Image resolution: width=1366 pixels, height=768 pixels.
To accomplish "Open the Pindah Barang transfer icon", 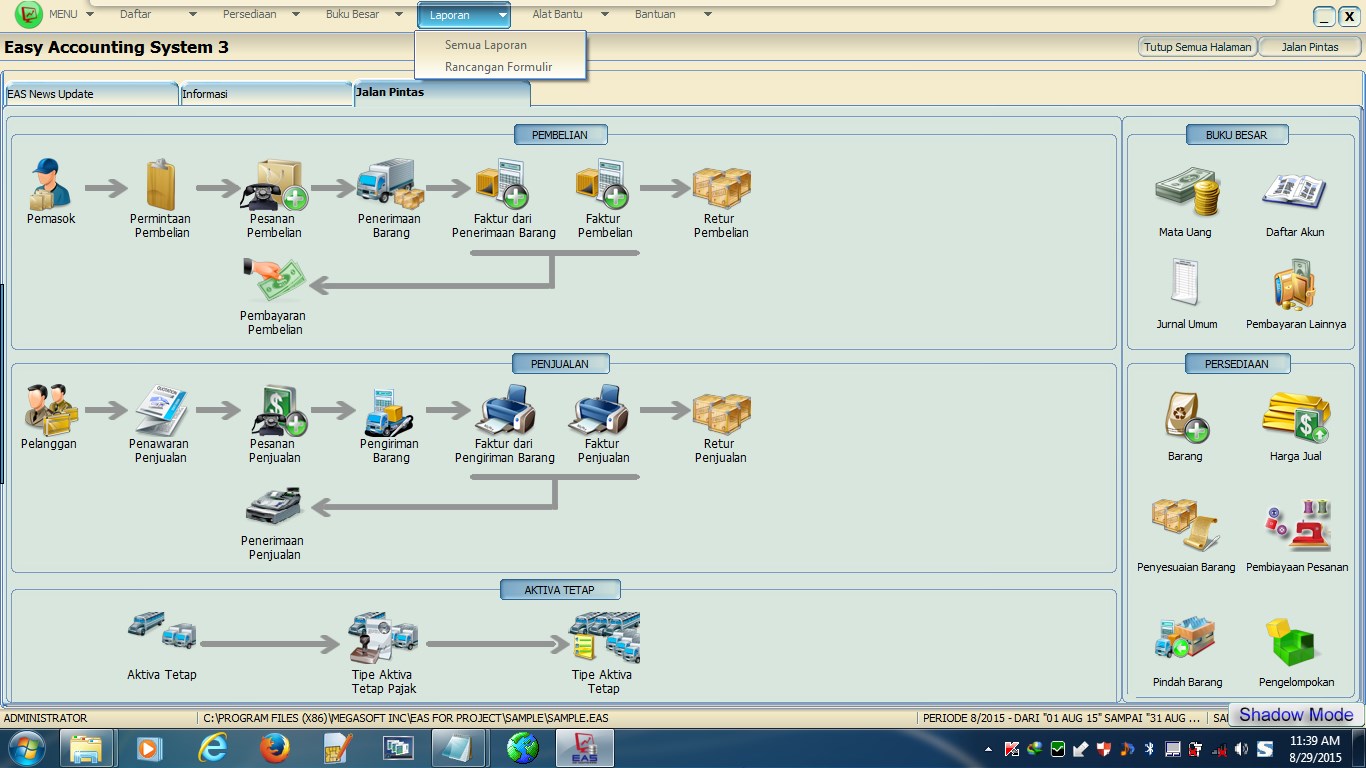I will pos(1185,638).
